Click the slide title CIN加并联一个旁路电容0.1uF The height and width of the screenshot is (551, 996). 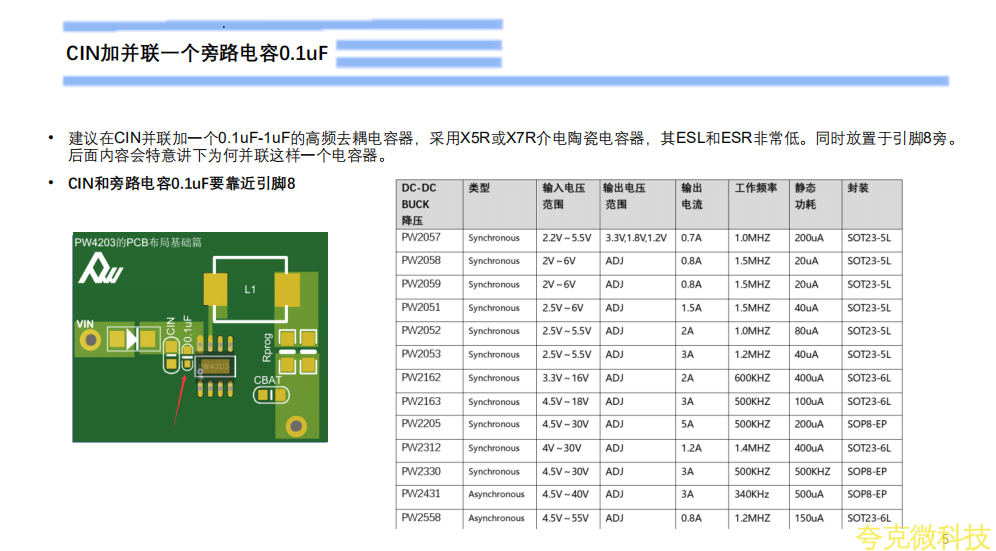point(197,54)
